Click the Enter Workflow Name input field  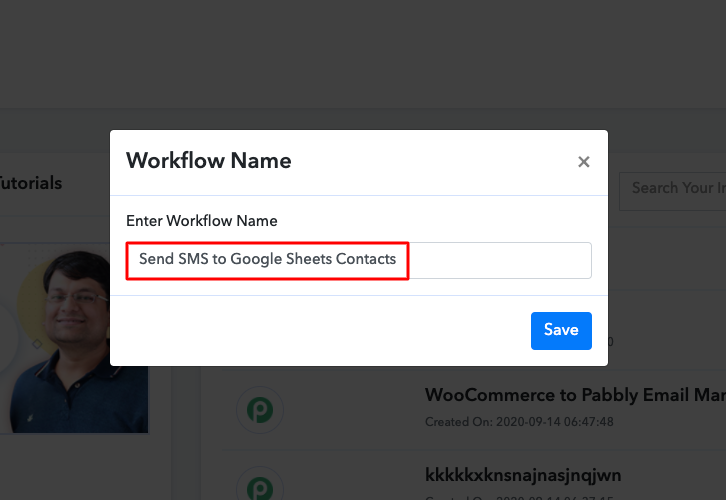click(x=358, y=260)
